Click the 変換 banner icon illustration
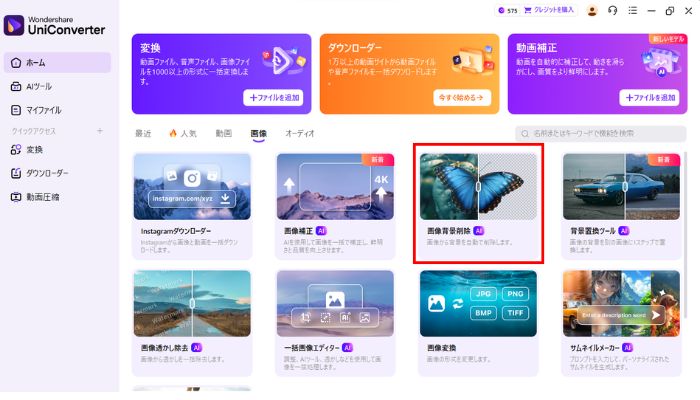The height and width of the screenshot is (400, 700). pyautogui.click(x=284, y=60)
